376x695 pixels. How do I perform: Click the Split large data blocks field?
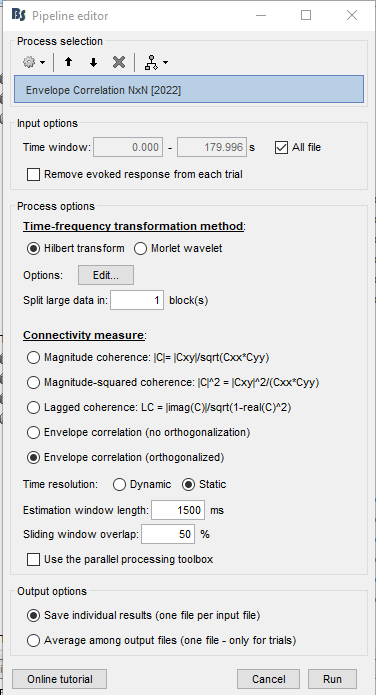pos(137,300)
